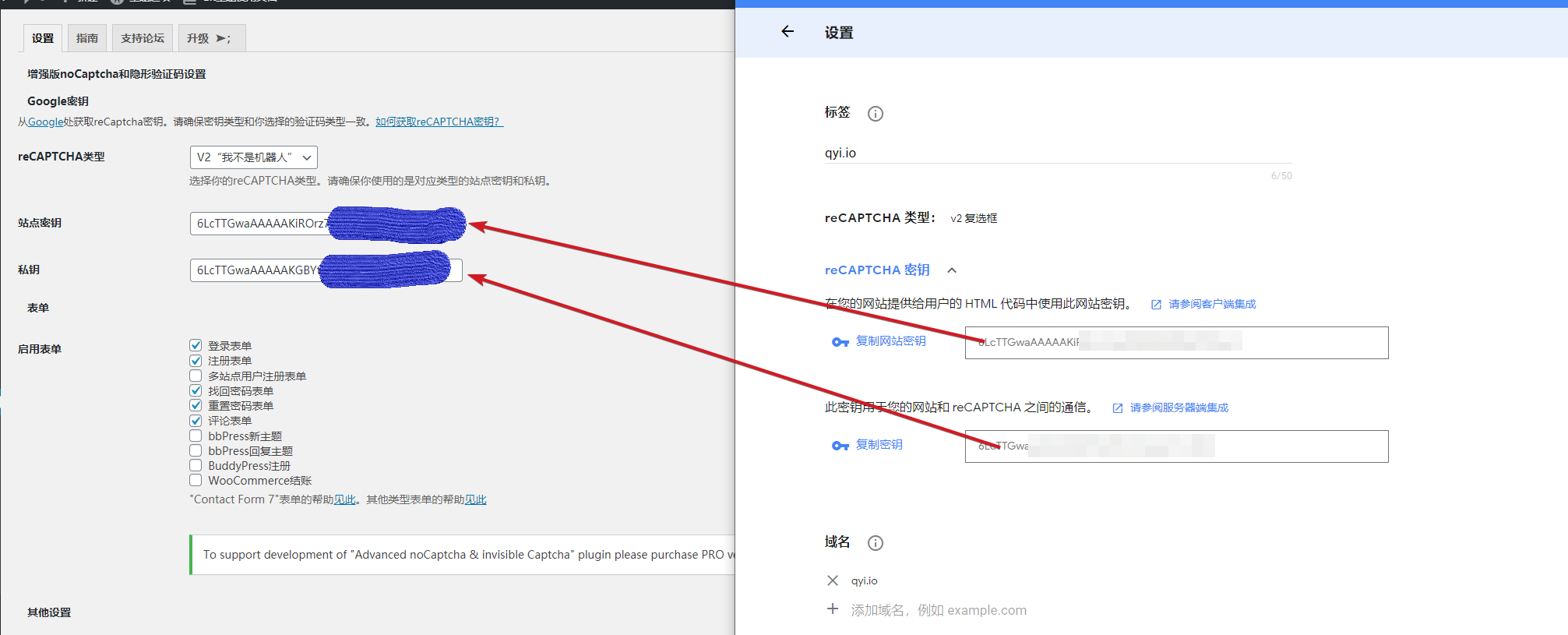Click the back arrow beside 设置
Viewport: 1568px width, 635px height.
[x=788, y=32]
